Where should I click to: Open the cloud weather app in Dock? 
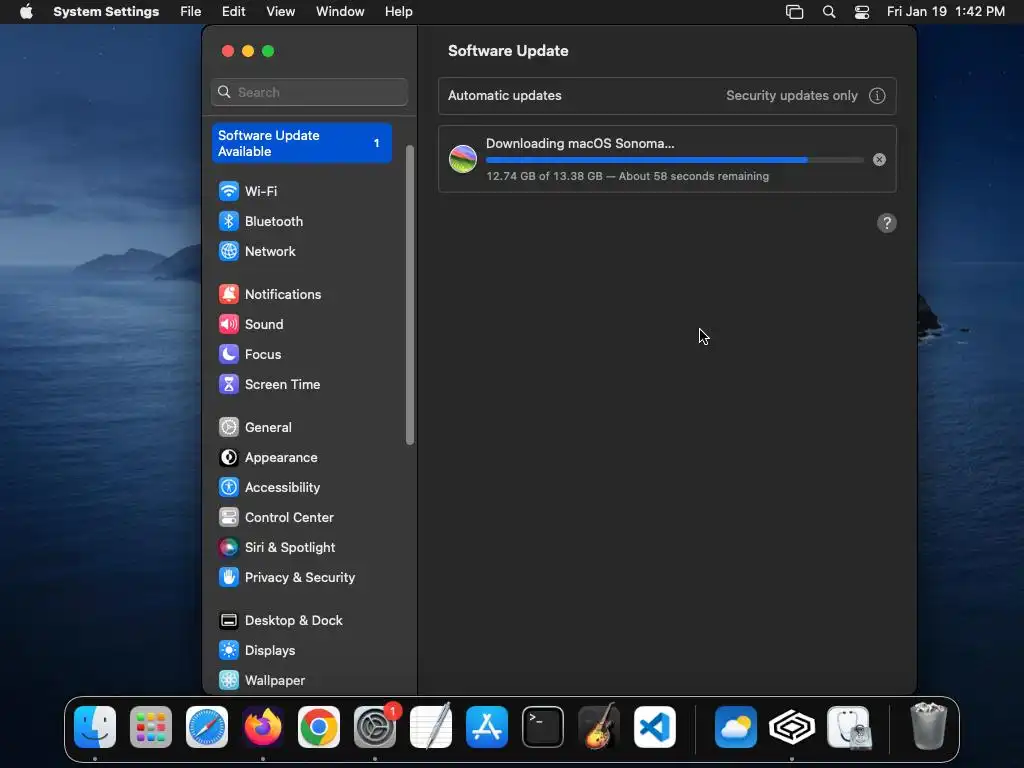pyautogui.click(x=736, y=727)
